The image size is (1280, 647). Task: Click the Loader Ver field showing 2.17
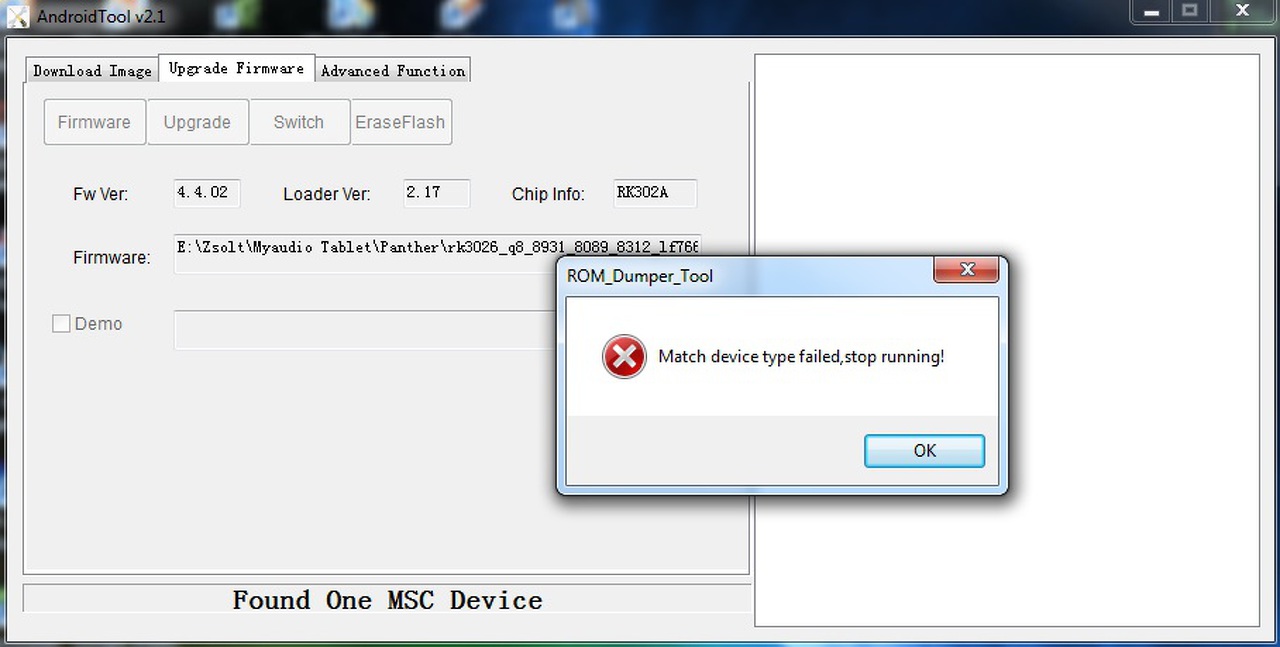437,193
